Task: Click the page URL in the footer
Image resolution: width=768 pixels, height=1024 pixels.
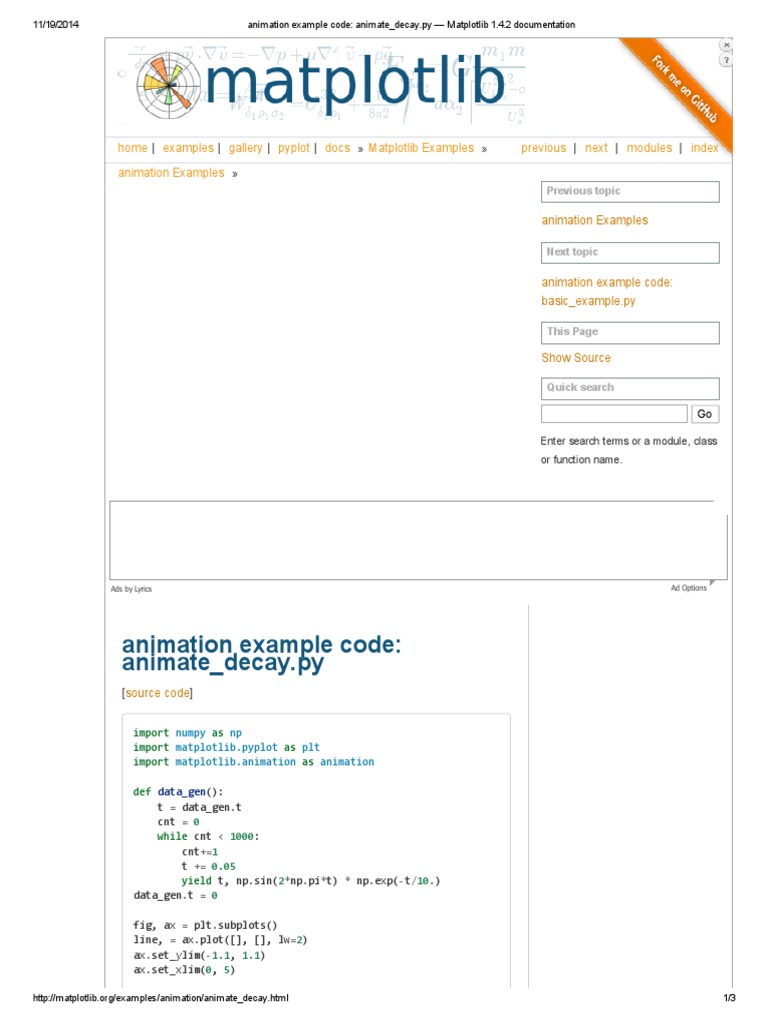Action: (x=161, y=998)
